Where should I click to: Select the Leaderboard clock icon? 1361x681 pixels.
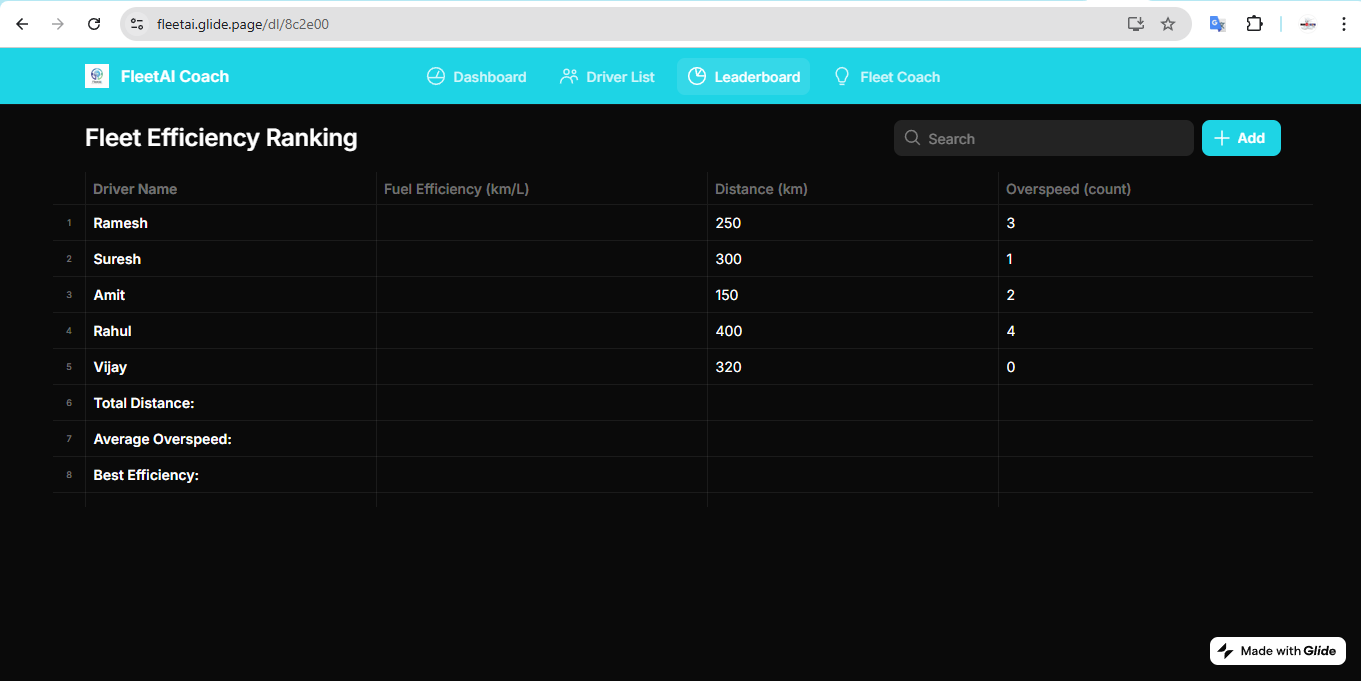pos(697,76)
